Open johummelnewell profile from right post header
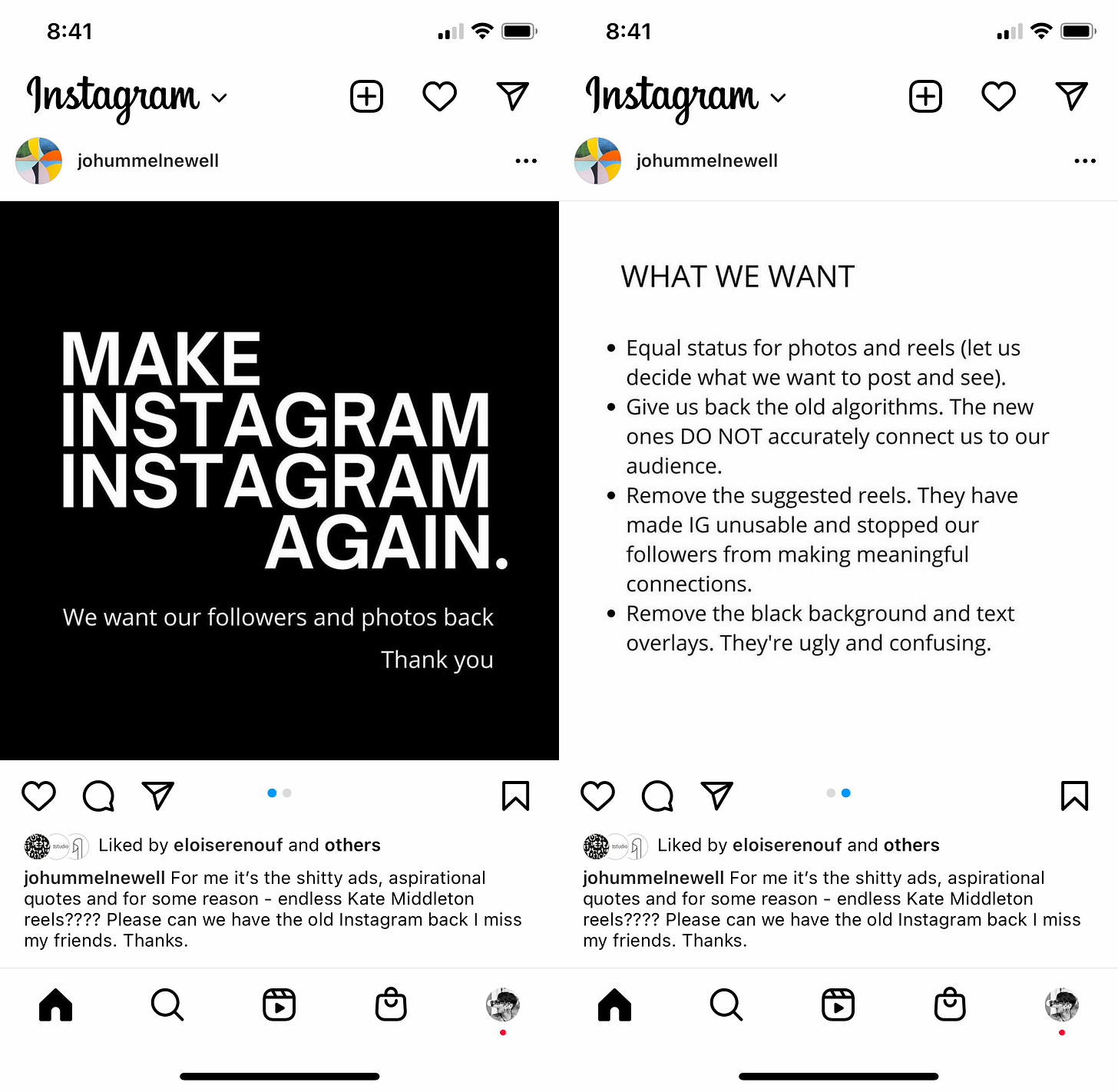Screen dimensions: 1118x1092 pyautogui.click(x=706, y=160)
